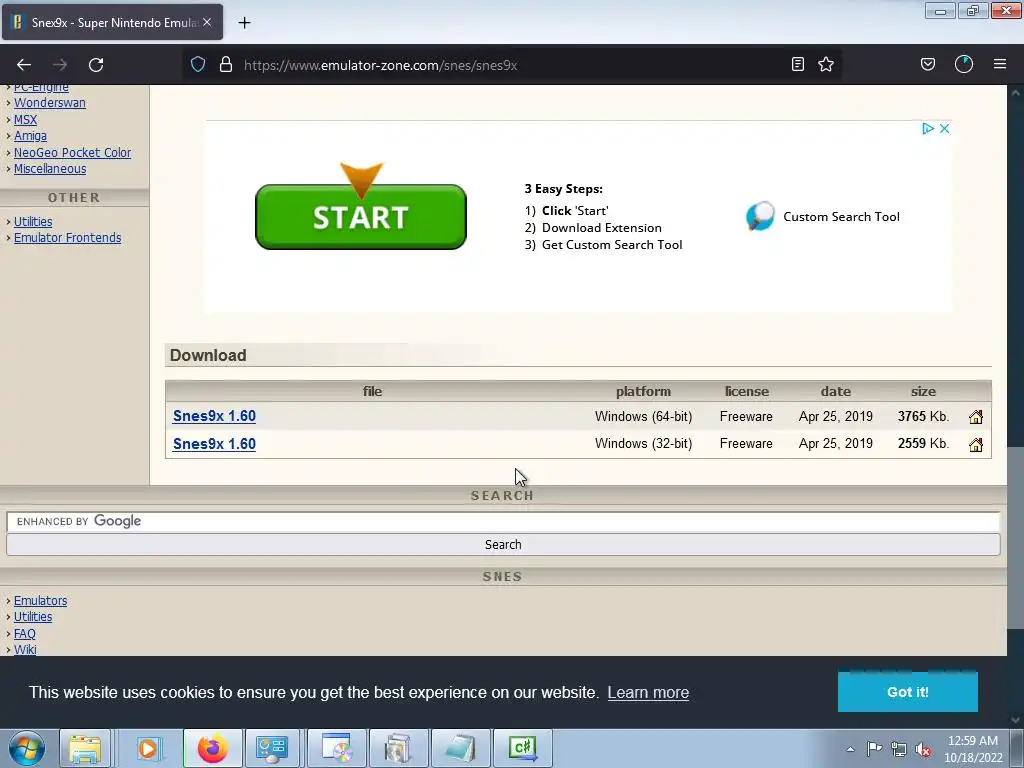Switch to Firefox in the taskbar
The width and height of the screenshot is (1024, 768).
click(213, 748)
